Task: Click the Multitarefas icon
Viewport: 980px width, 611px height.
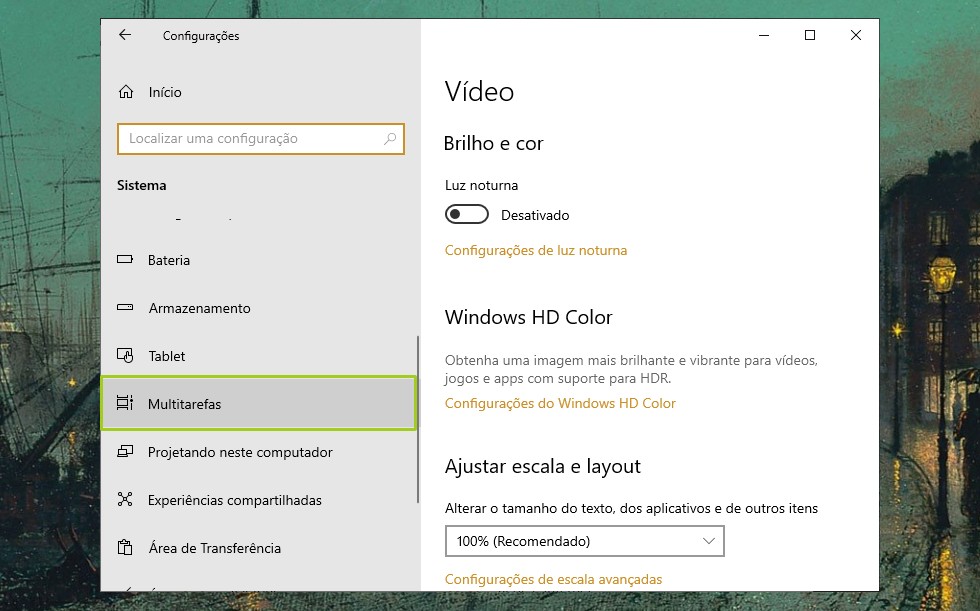Action: click(125, 404)
